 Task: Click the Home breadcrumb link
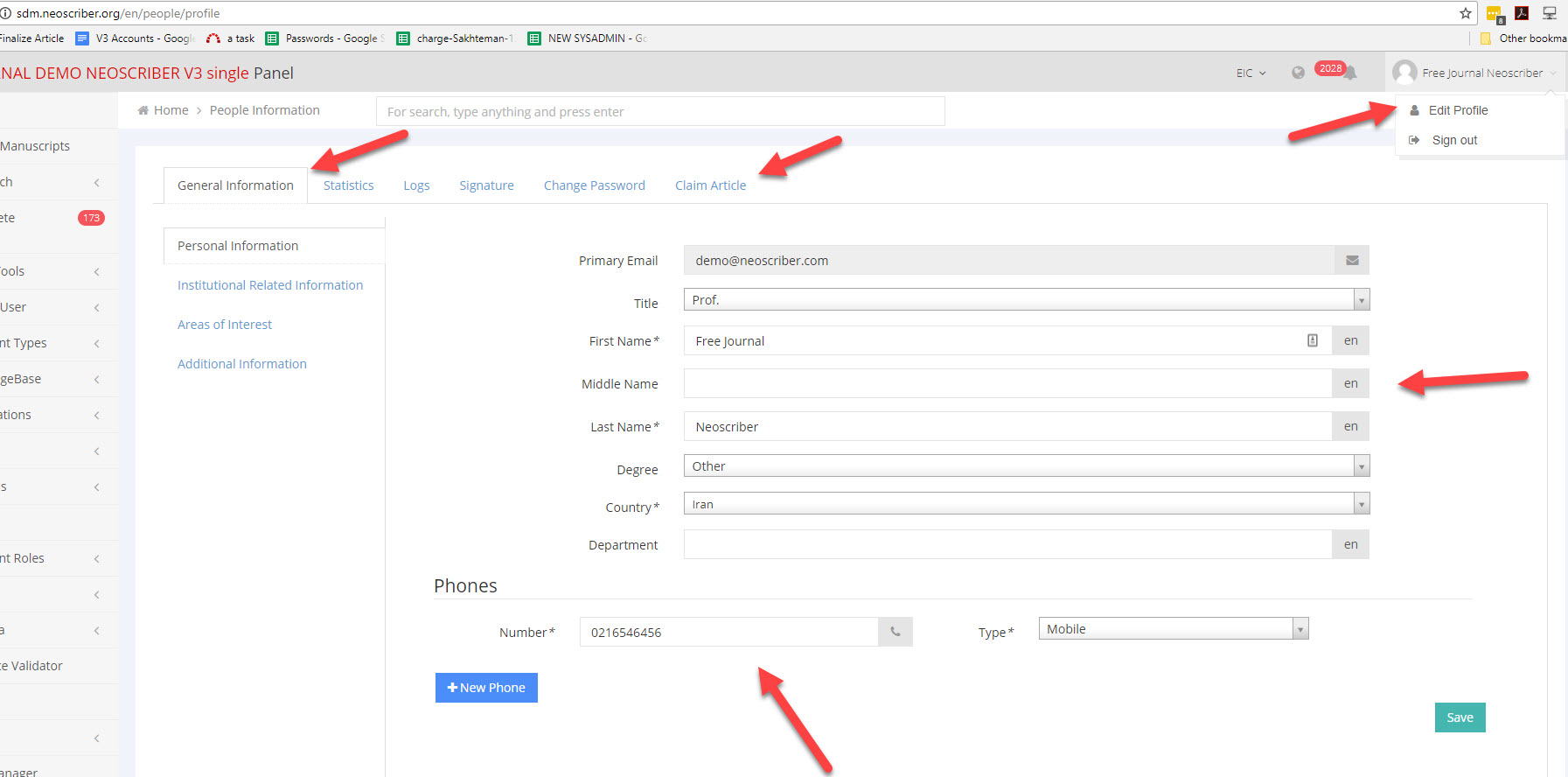click(171, 110)
